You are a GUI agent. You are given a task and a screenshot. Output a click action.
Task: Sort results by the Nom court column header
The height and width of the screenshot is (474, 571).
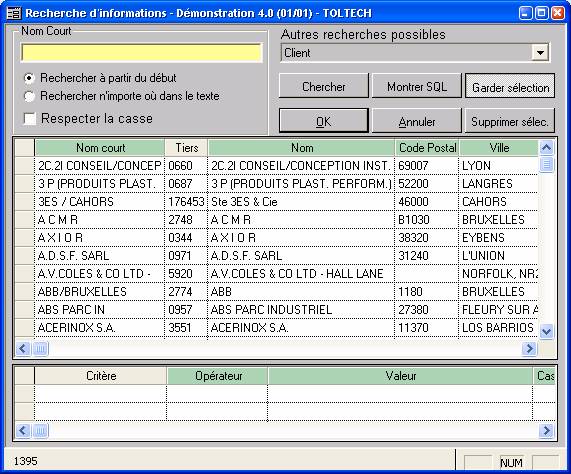(x=100, y=148)
